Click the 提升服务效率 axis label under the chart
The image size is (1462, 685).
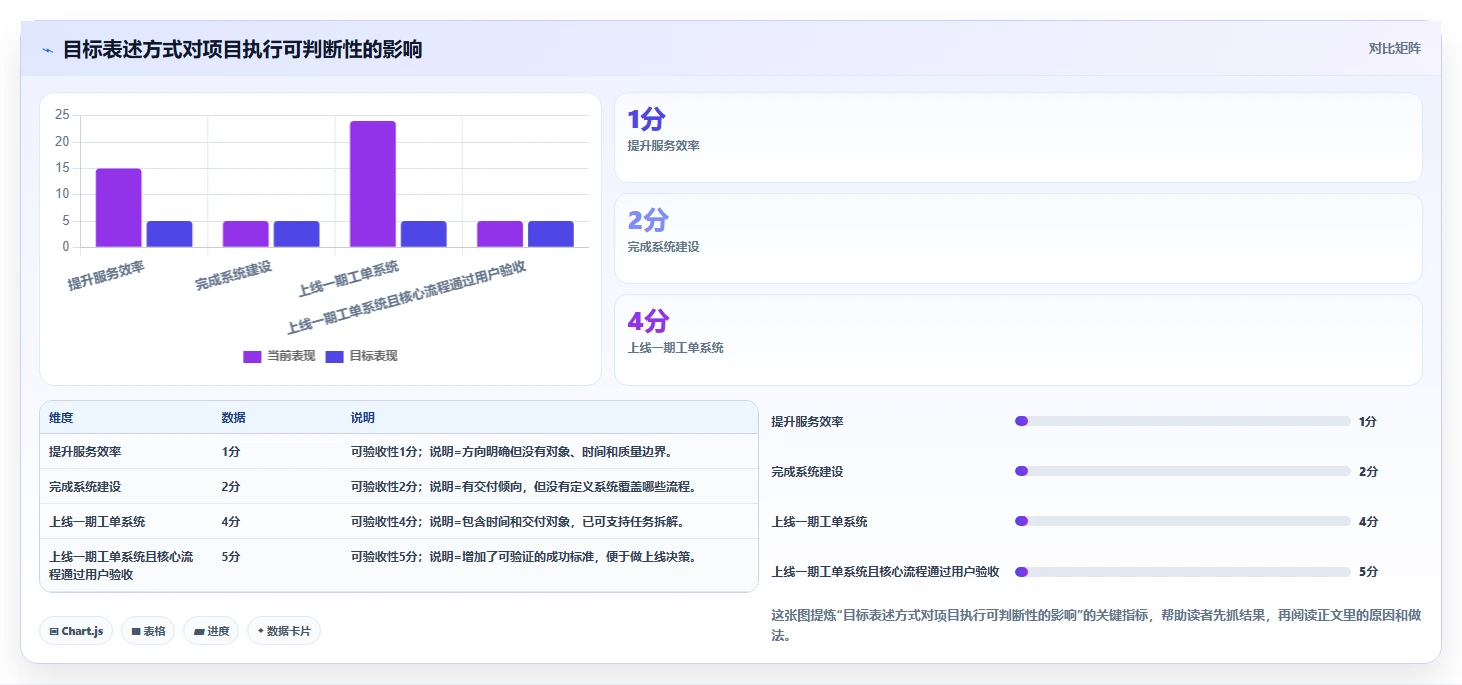106,275
